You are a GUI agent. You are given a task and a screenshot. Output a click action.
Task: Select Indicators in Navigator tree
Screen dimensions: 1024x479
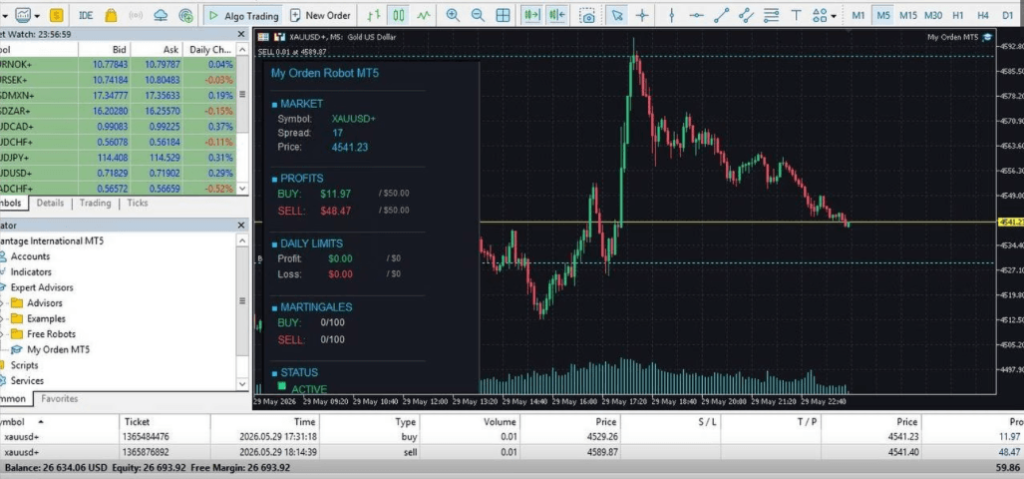tap(31, 272)
